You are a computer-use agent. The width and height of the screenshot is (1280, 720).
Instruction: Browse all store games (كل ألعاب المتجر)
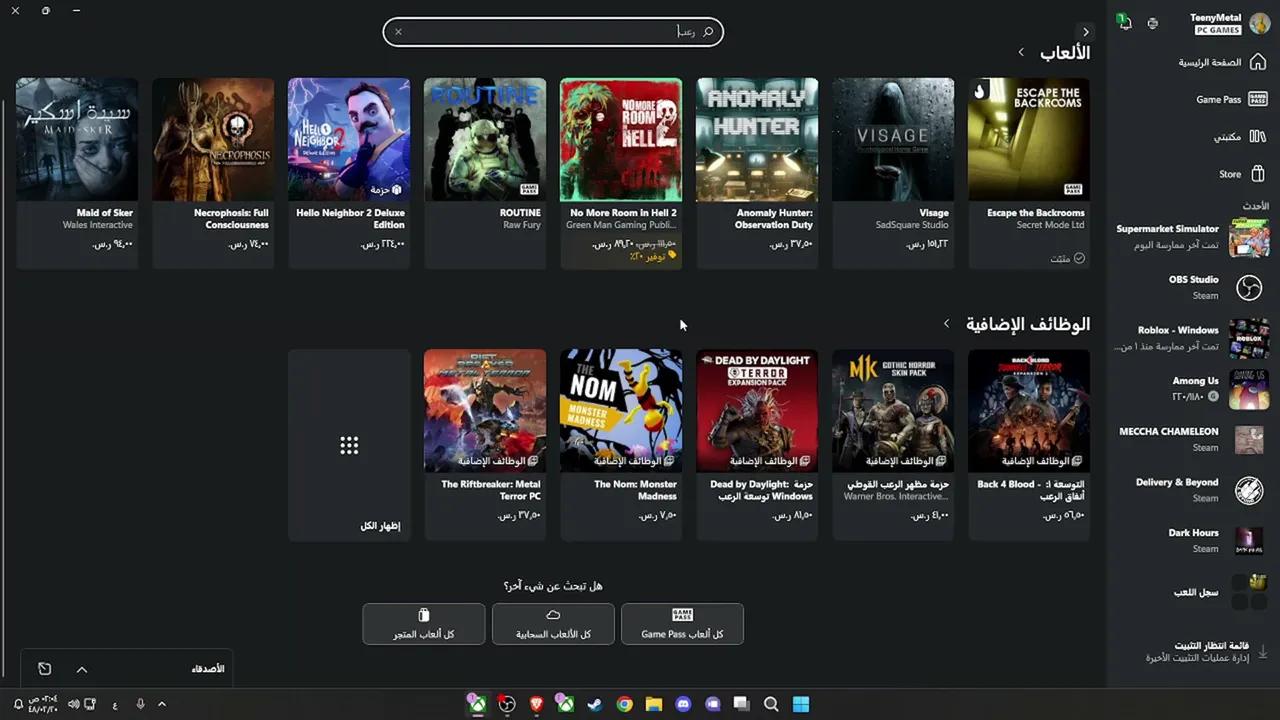click(x=424, y=624)
